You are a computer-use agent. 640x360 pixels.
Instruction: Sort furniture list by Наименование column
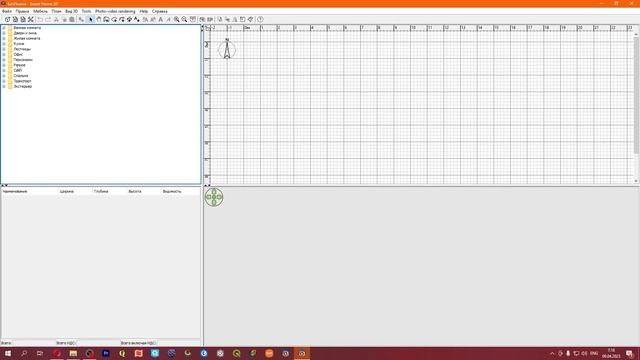coord(15,191)
